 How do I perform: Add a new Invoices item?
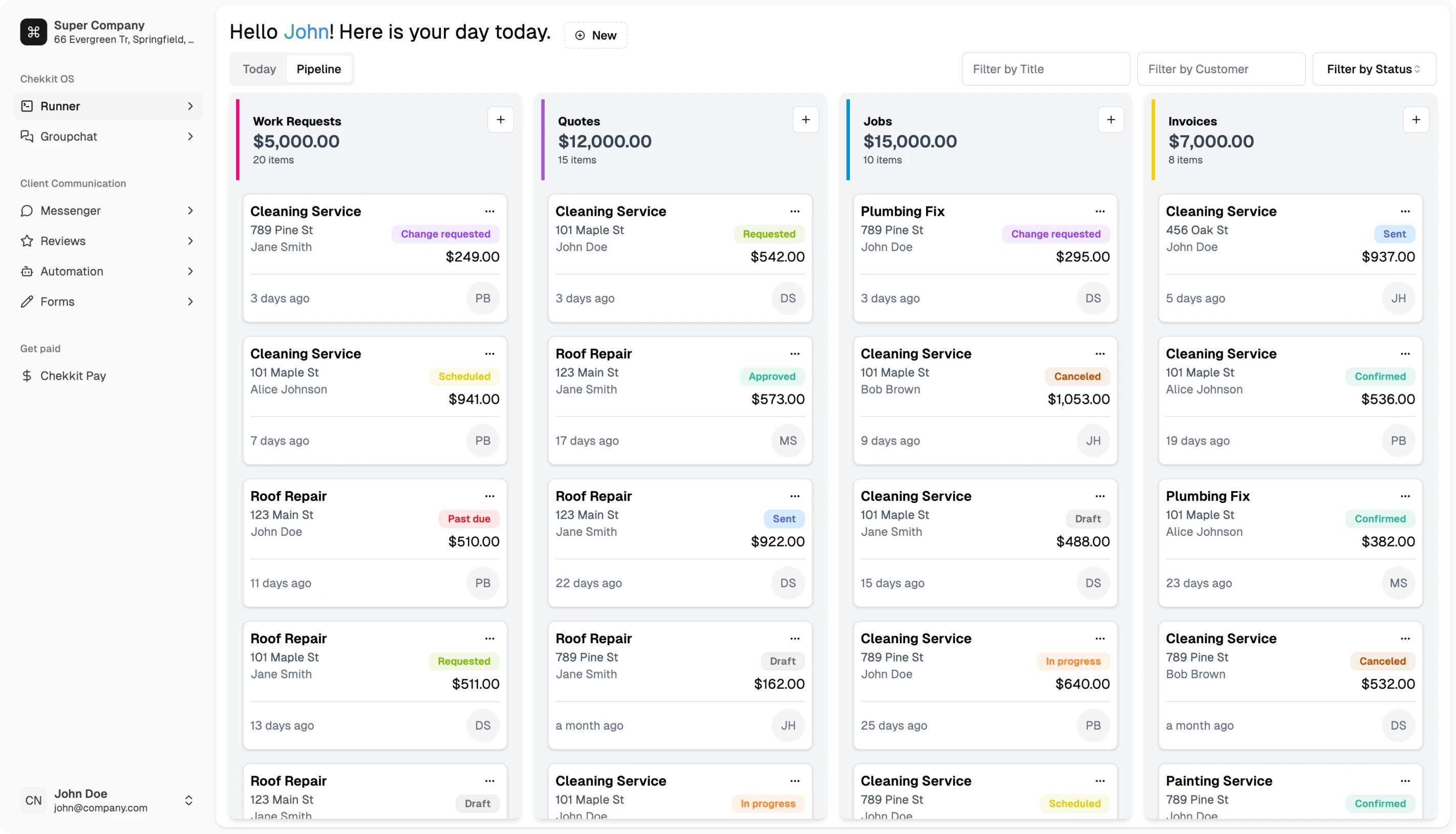pos(1417,120)
